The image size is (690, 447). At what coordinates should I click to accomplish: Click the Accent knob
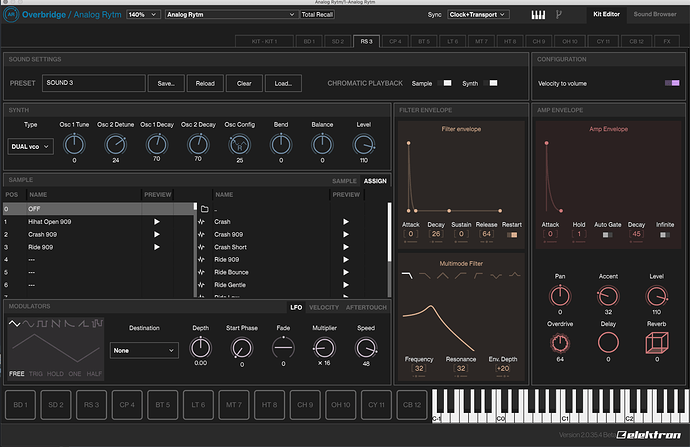[x=608, y=297]
